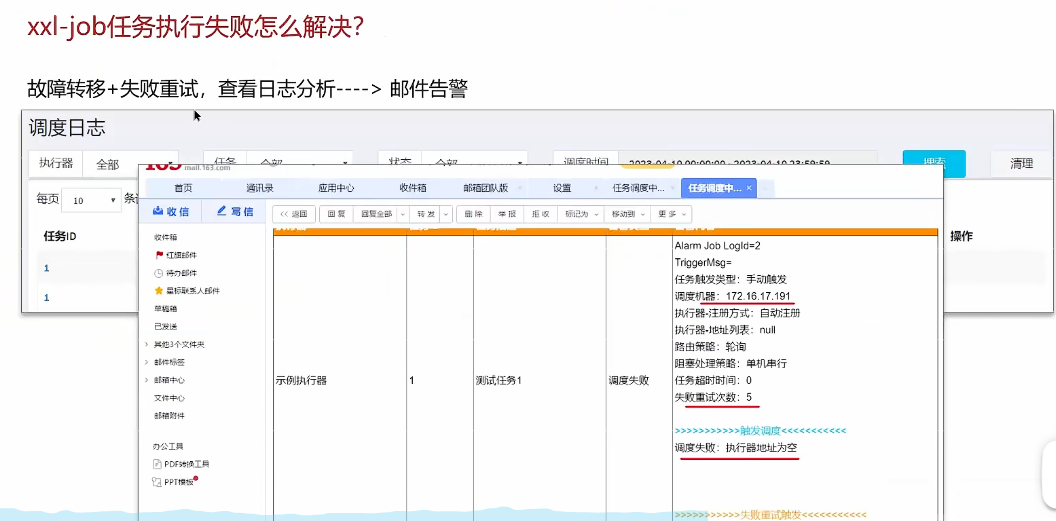Open the 每页 10 page-size dropdown

point(92,201)
